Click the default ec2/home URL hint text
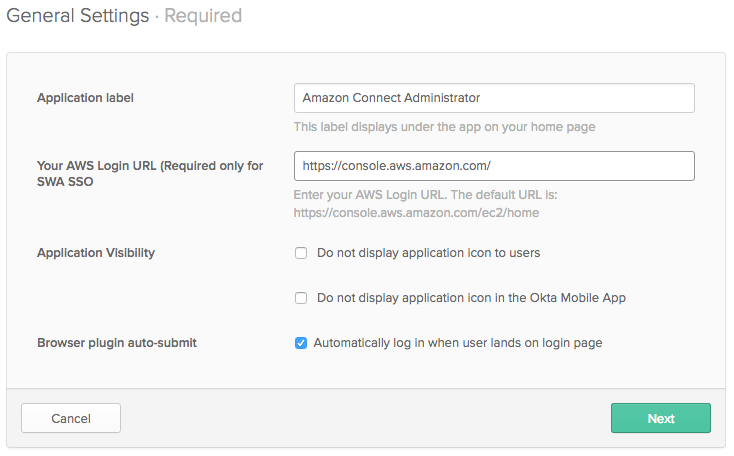 (x=417, y=212)
